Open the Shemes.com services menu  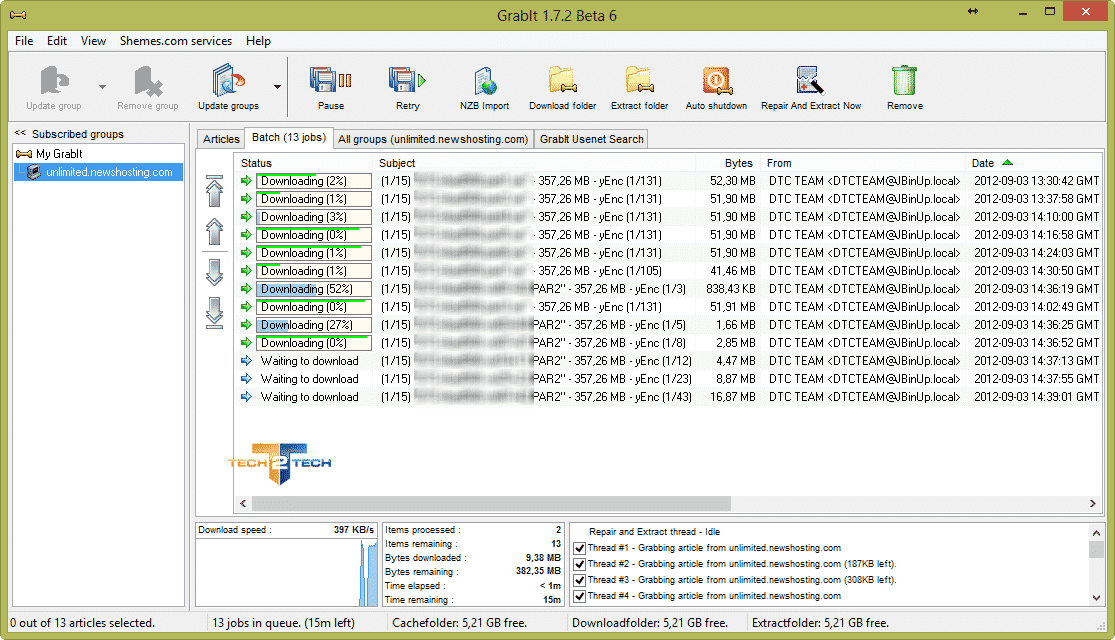175,41
